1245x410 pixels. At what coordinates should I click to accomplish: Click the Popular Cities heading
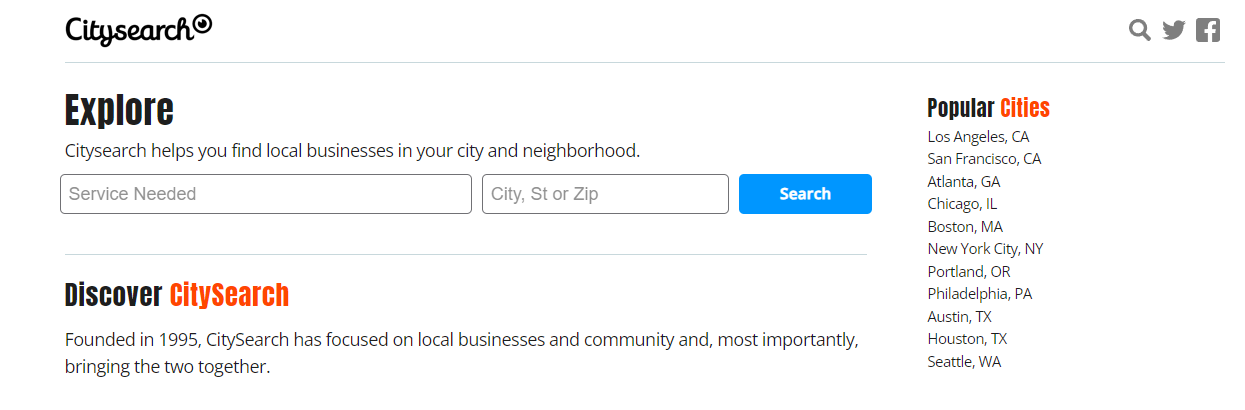click(988, 108)
